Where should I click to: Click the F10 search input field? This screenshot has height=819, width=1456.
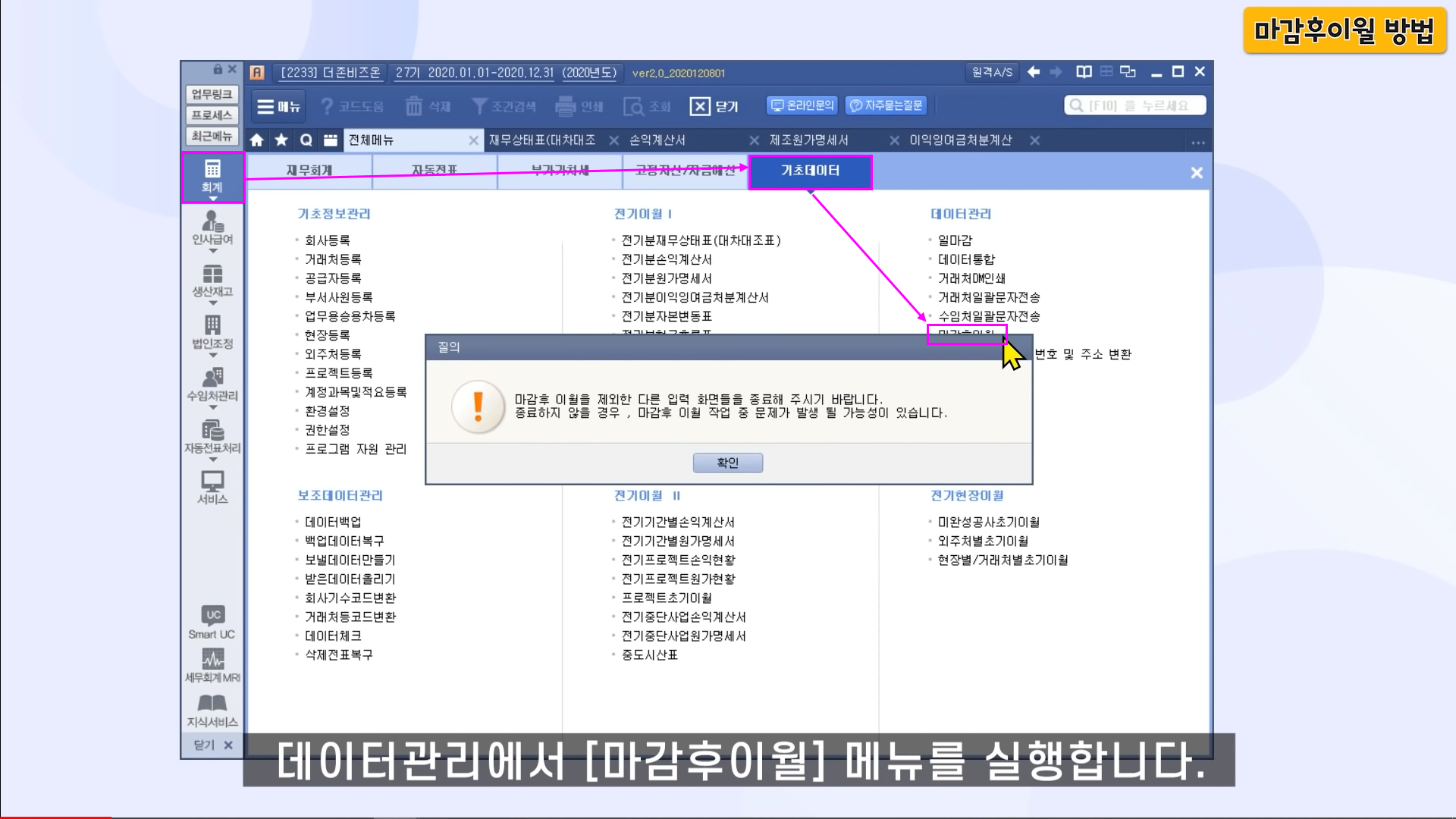coord(1135,105)
